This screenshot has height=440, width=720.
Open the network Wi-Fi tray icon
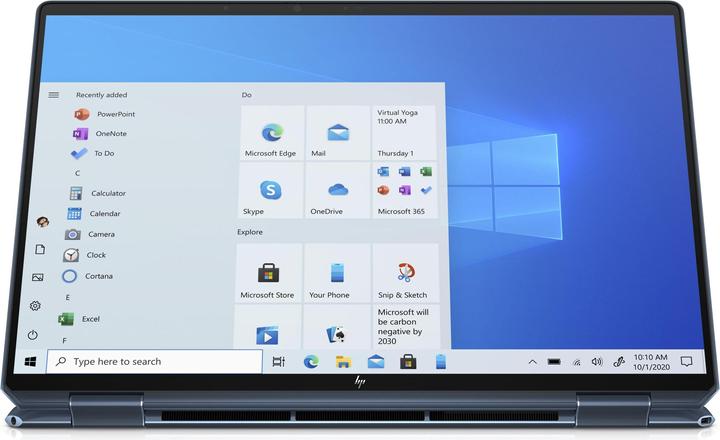[x=577, y=362]
